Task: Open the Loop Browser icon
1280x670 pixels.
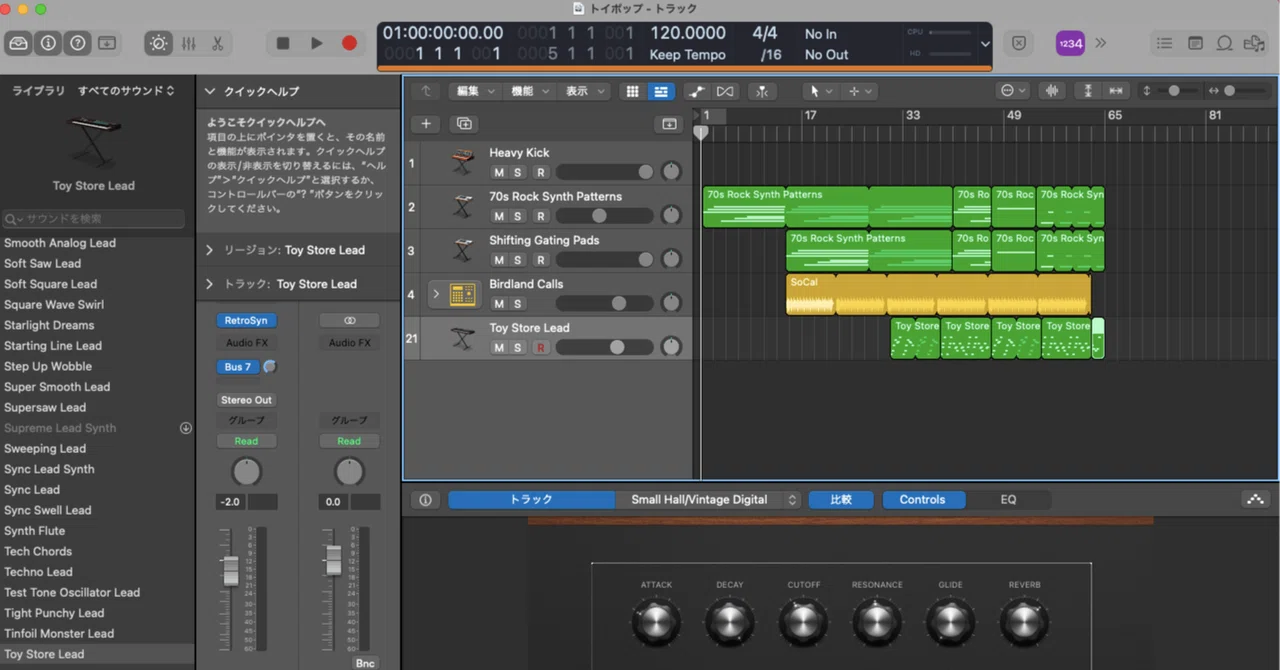Action: point(1225,43)
